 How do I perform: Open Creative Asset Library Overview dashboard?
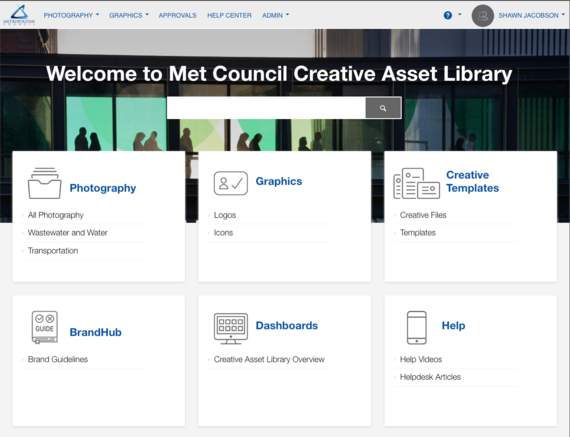point(269,360)
